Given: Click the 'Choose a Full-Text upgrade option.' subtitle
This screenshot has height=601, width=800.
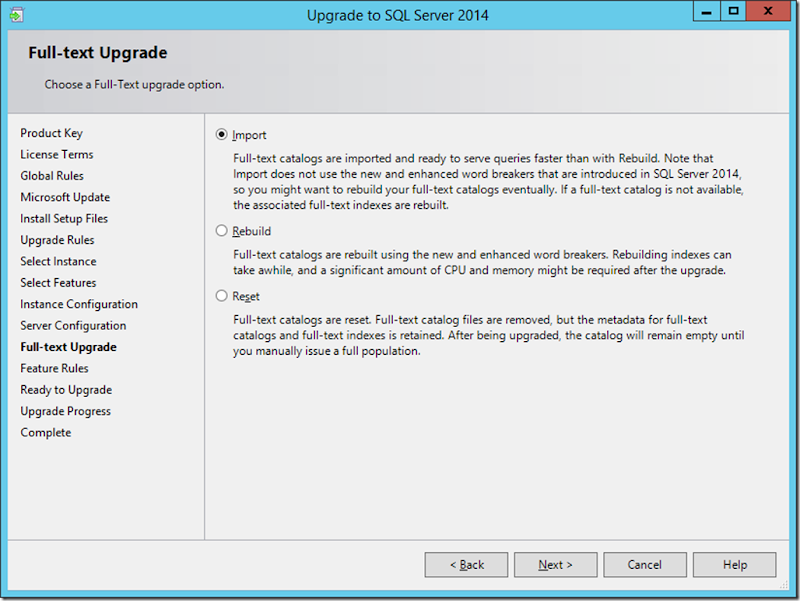Looking at the screenshot, I should 134,85.
